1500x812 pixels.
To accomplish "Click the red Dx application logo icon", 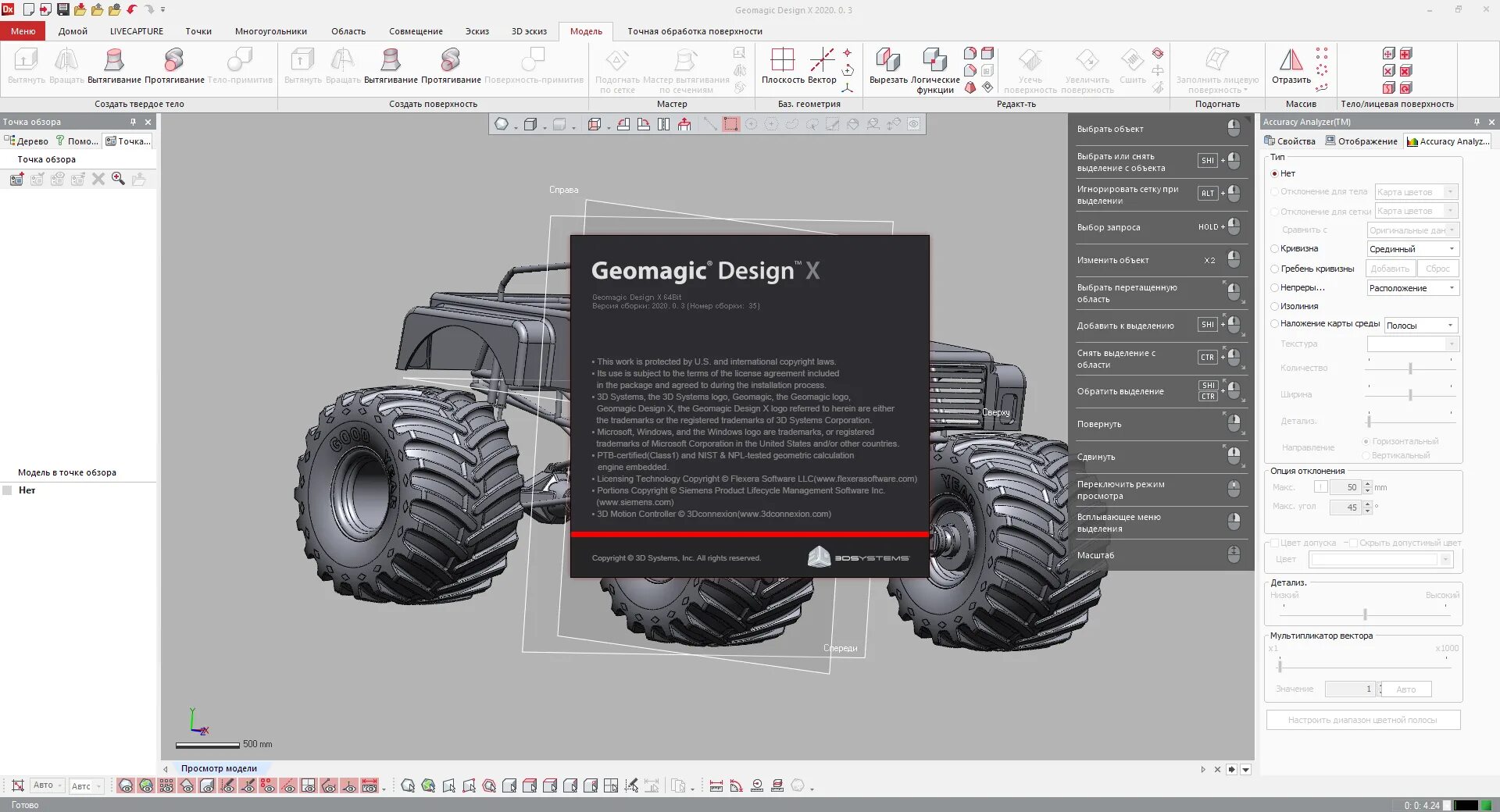I will [8, 9].
